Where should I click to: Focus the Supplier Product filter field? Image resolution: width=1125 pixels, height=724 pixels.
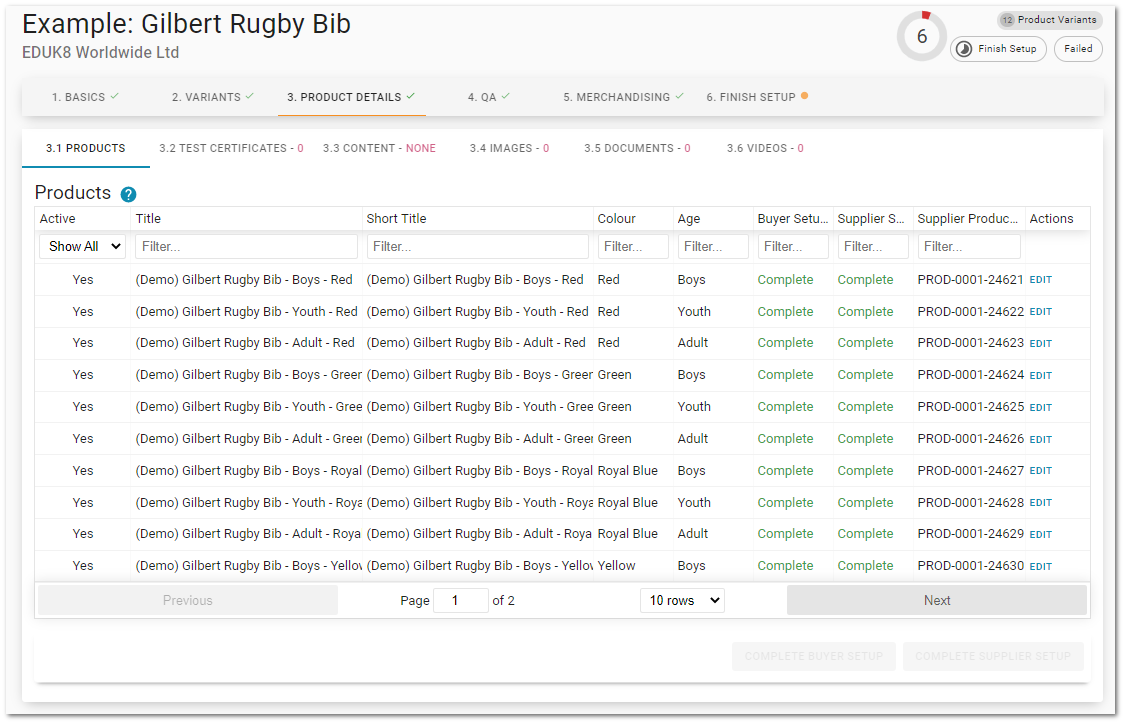[969, 247]
